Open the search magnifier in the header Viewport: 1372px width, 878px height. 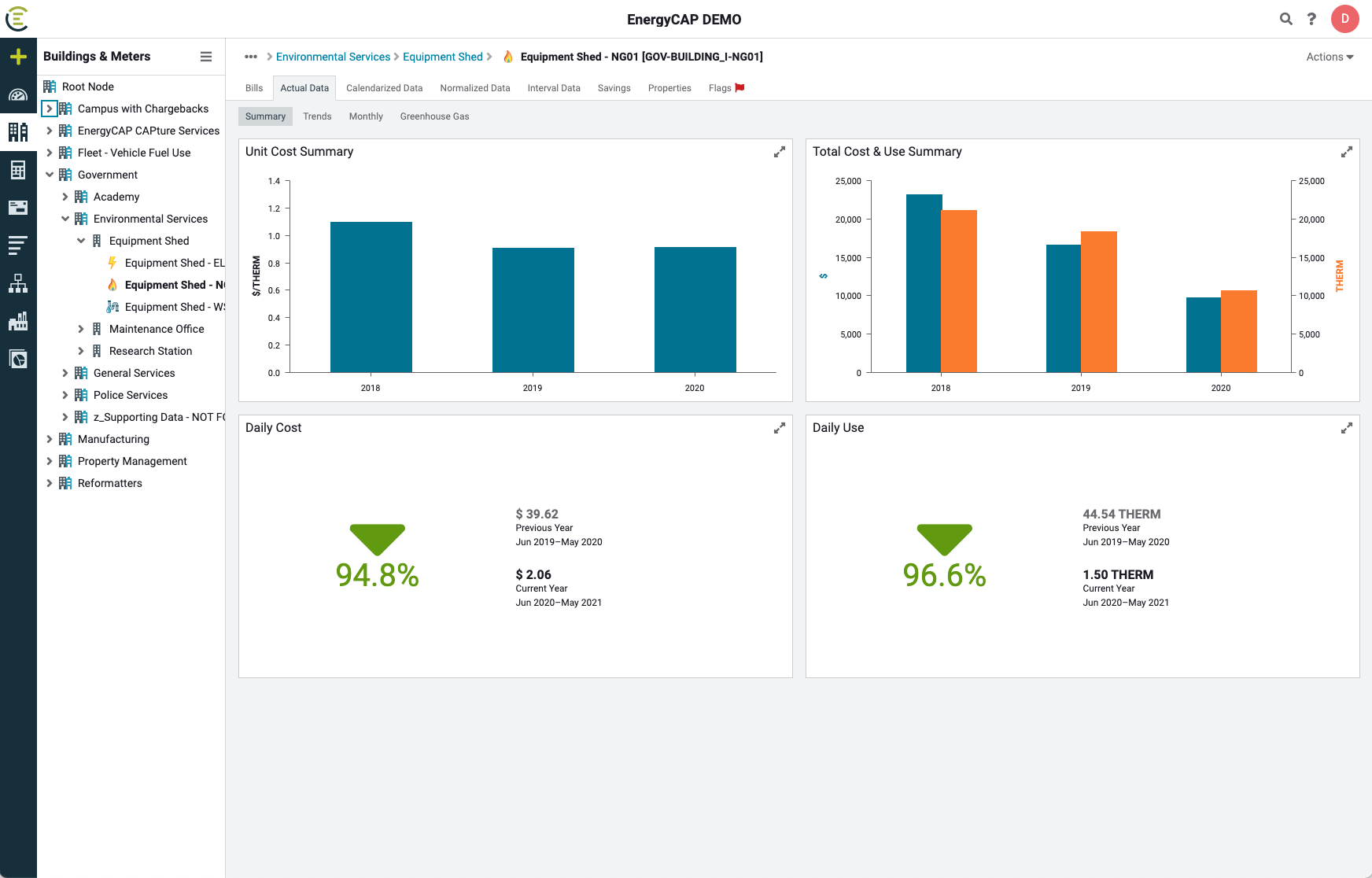coord(1285,19)
